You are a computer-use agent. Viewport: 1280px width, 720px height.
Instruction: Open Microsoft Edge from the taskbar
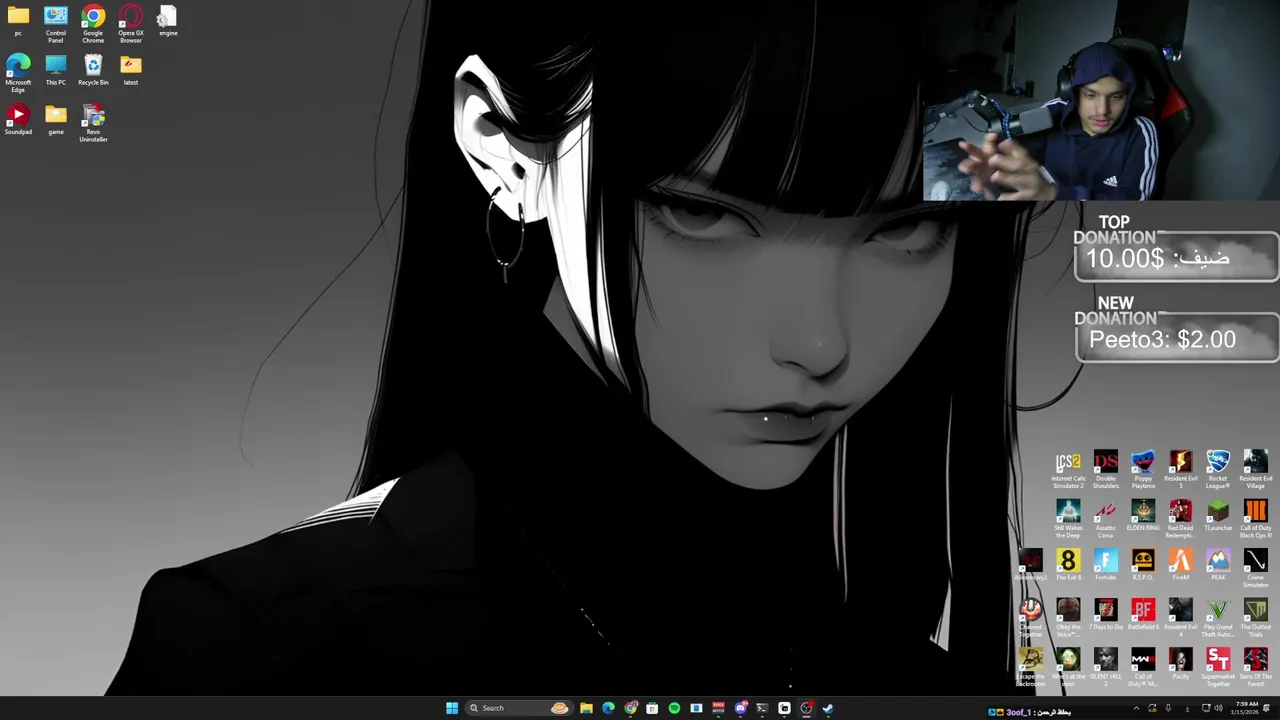(x=608, y=708)
